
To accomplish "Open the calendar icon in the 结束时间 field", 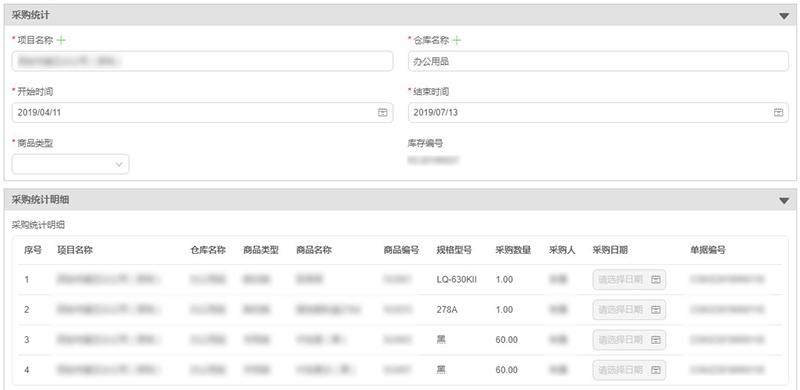I will 778,112.
